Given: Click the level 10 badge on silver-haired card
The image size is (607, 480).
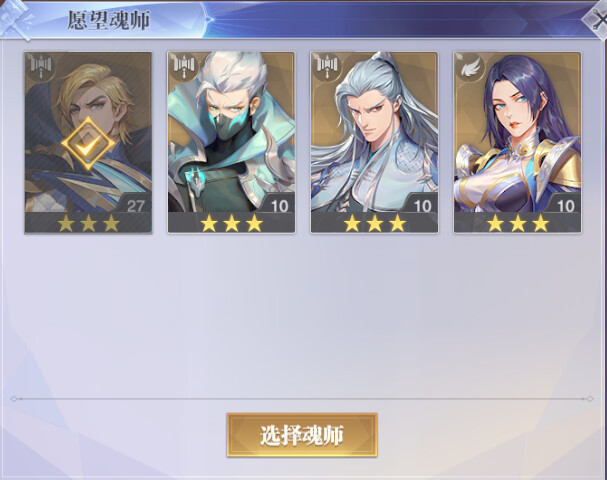Looking at the screenshot, I should click(422, 204).
